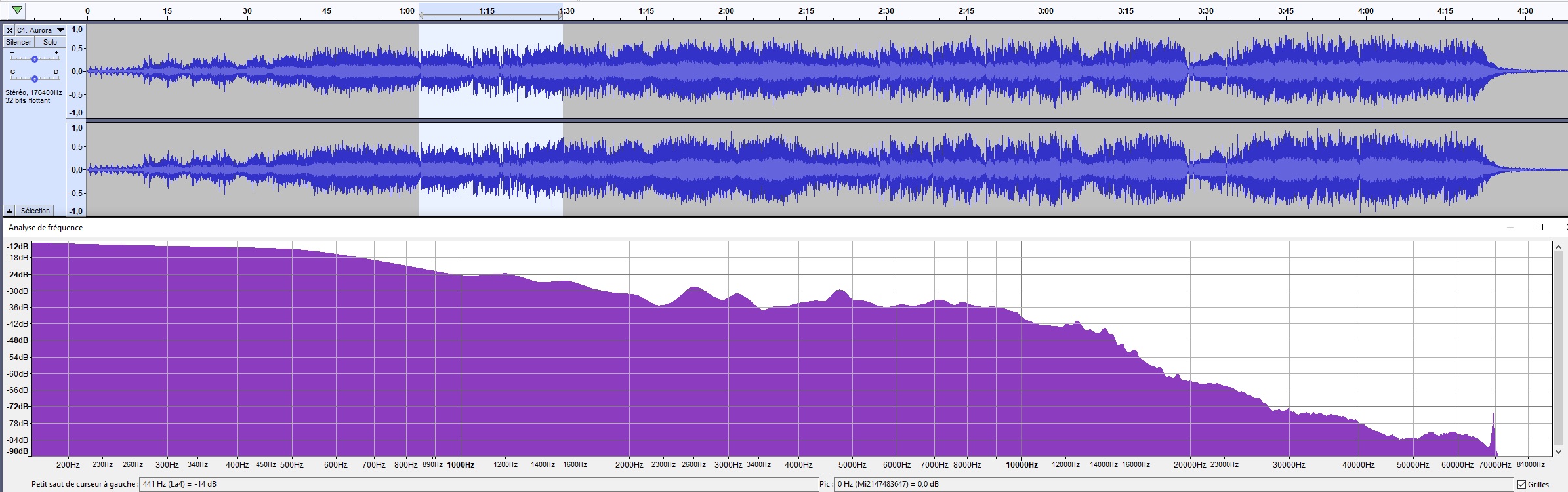Click the 1:15 mark on the timeline ruler
The width and height of the screenshot is (1568, 492).
[487, 11]
